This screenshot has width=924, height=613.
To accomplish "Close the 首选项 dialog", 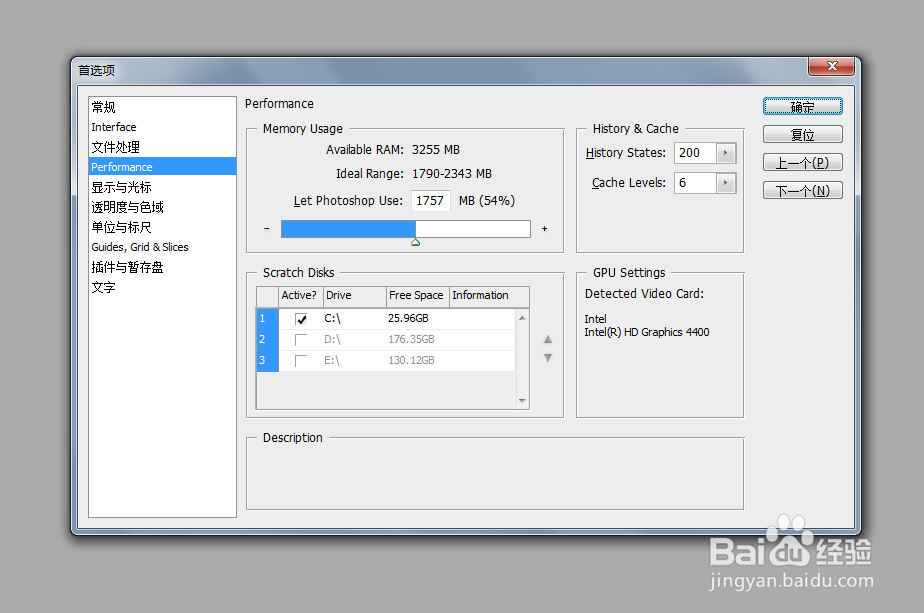I will coord(831,66).
